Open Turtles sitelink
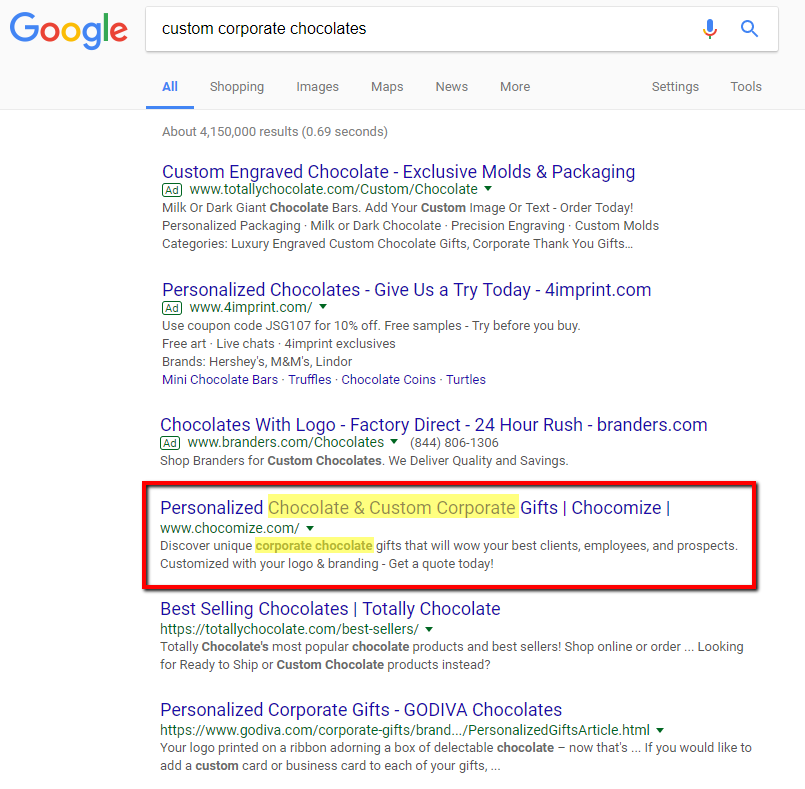The image size is (805, 789). pyautogui.click(x=466, y=379)
